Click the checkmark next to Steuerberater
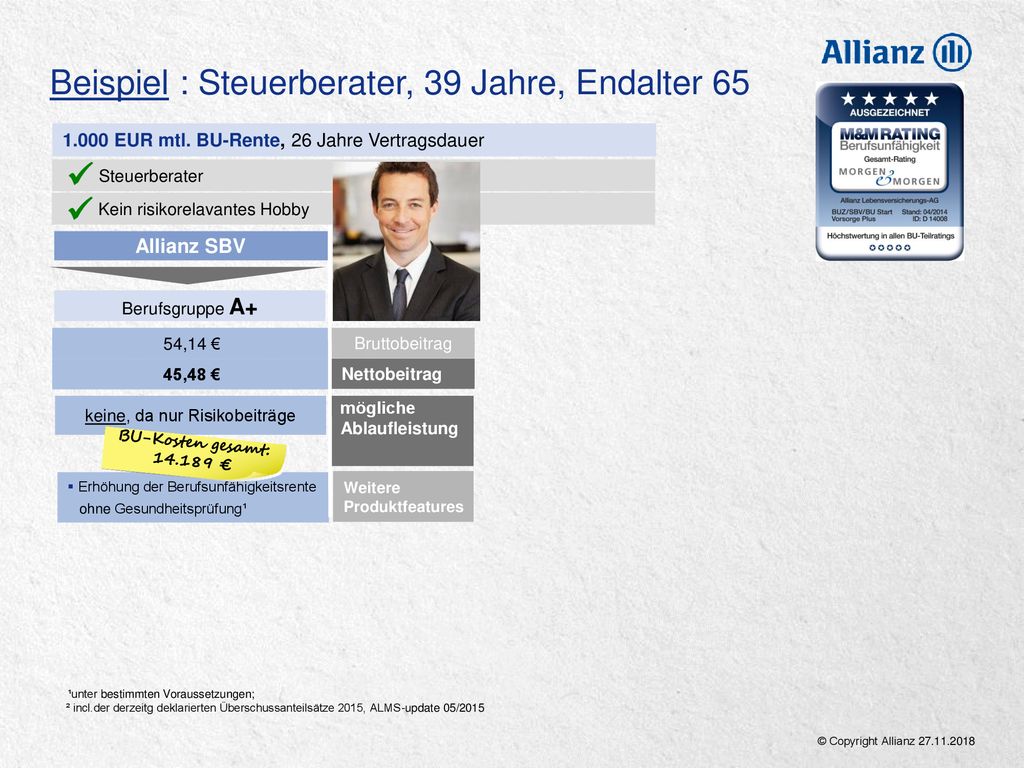 80,174
